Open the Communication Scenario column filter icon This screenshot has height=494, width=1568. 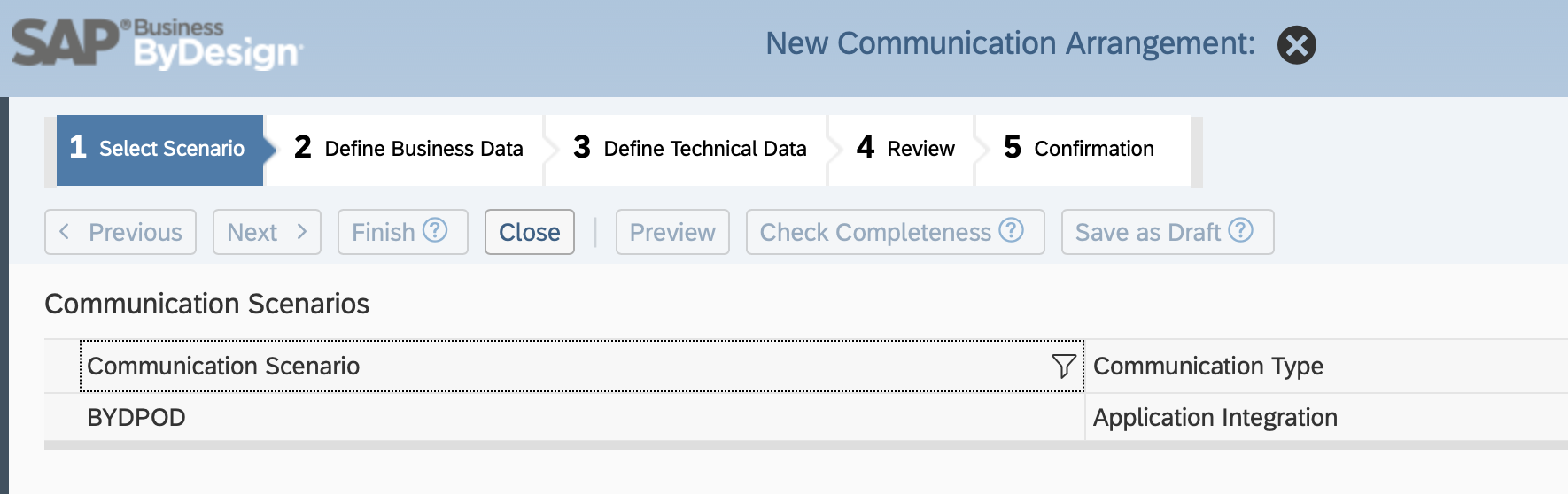[x=1063, y=366]
